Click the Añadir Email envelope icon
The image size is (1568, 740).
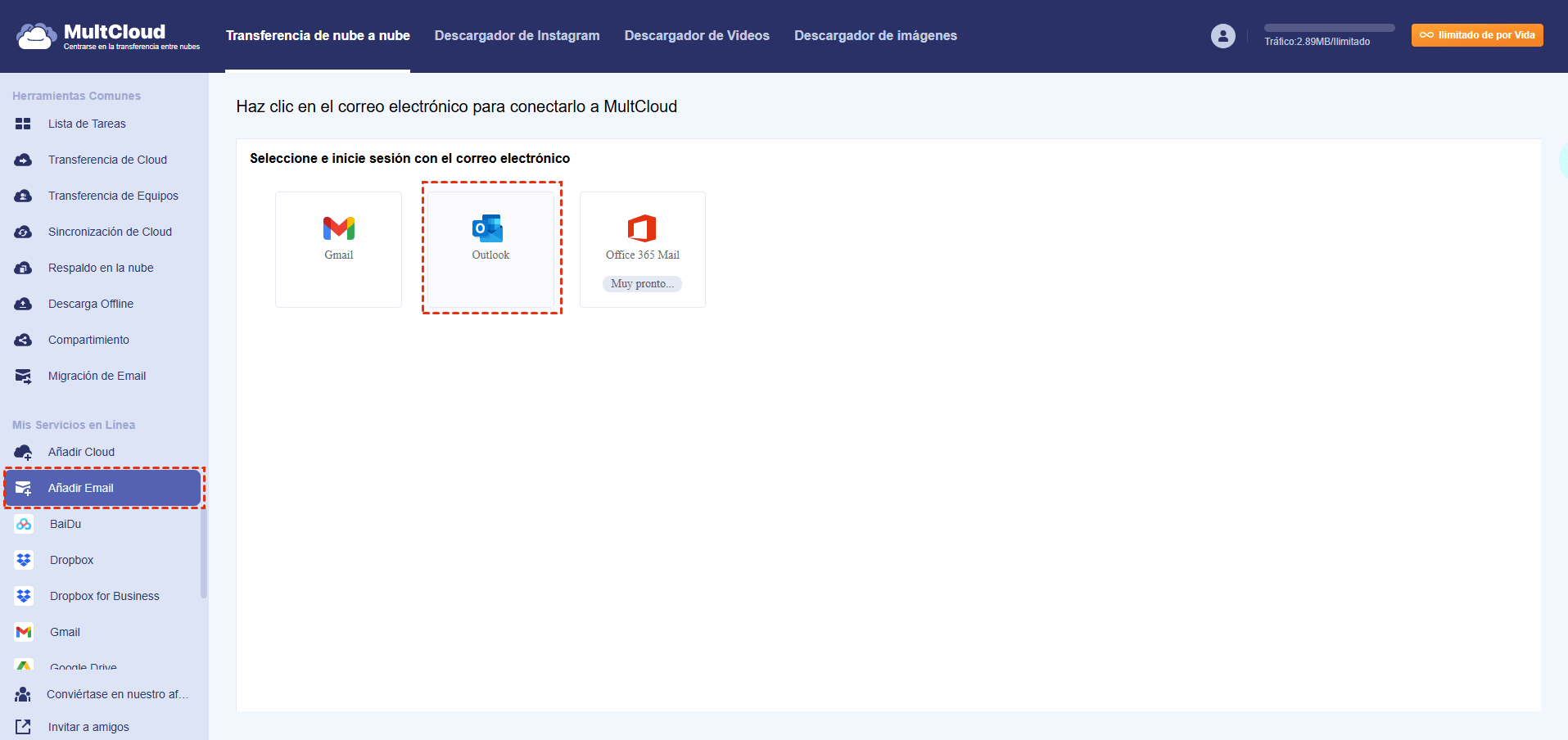tap(23, 488)
